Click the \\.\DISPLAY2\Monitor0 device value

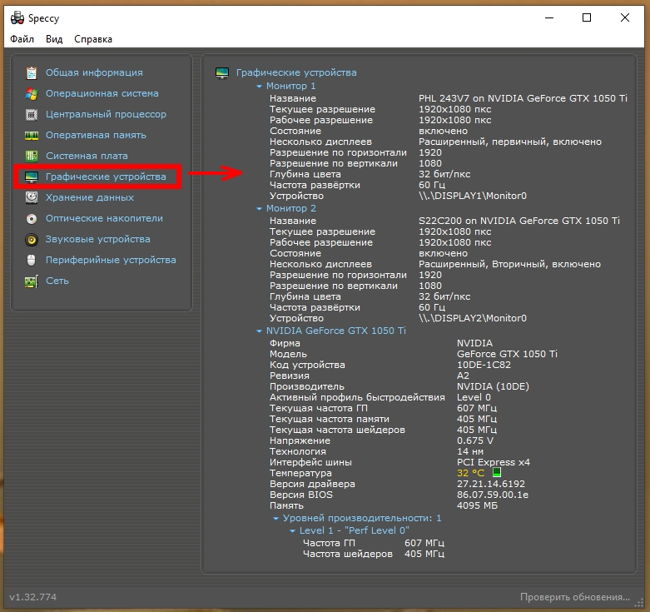473,318
